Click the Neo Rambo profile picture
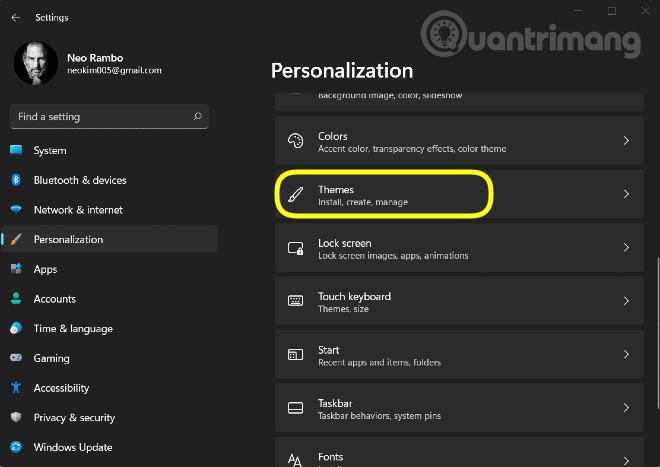 [x=35, y=63]
